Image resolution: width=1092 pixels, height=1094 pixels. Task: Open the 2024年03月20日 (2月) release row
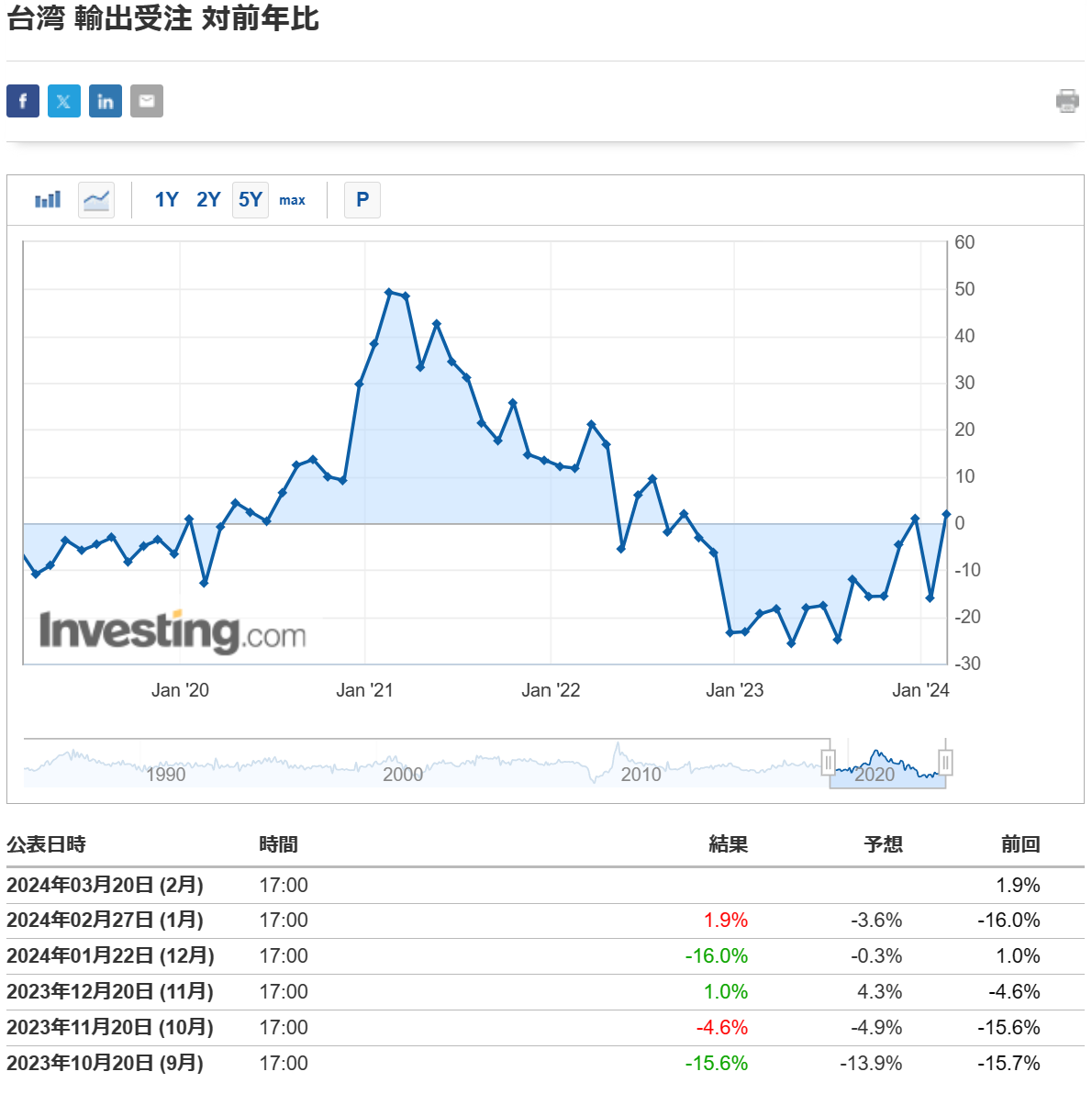coord(105,886)
